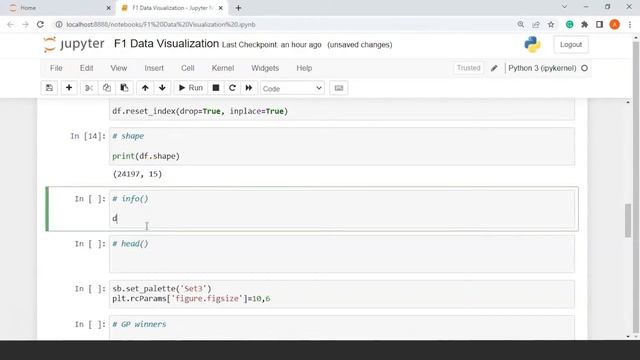Cut the selected cell with scissors icon
Image resolution: width=640 pixels, height=360 pixels.
point(89,88)
